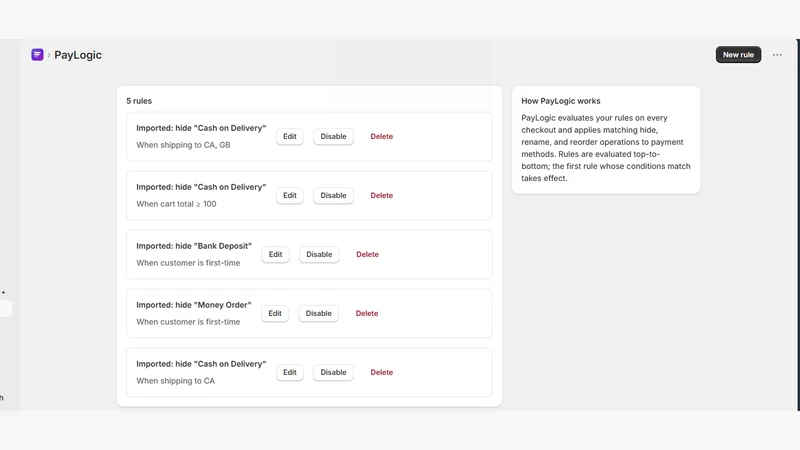
Task: Click the 'How PayLogic works' heading
Action: tap(561, 101)
